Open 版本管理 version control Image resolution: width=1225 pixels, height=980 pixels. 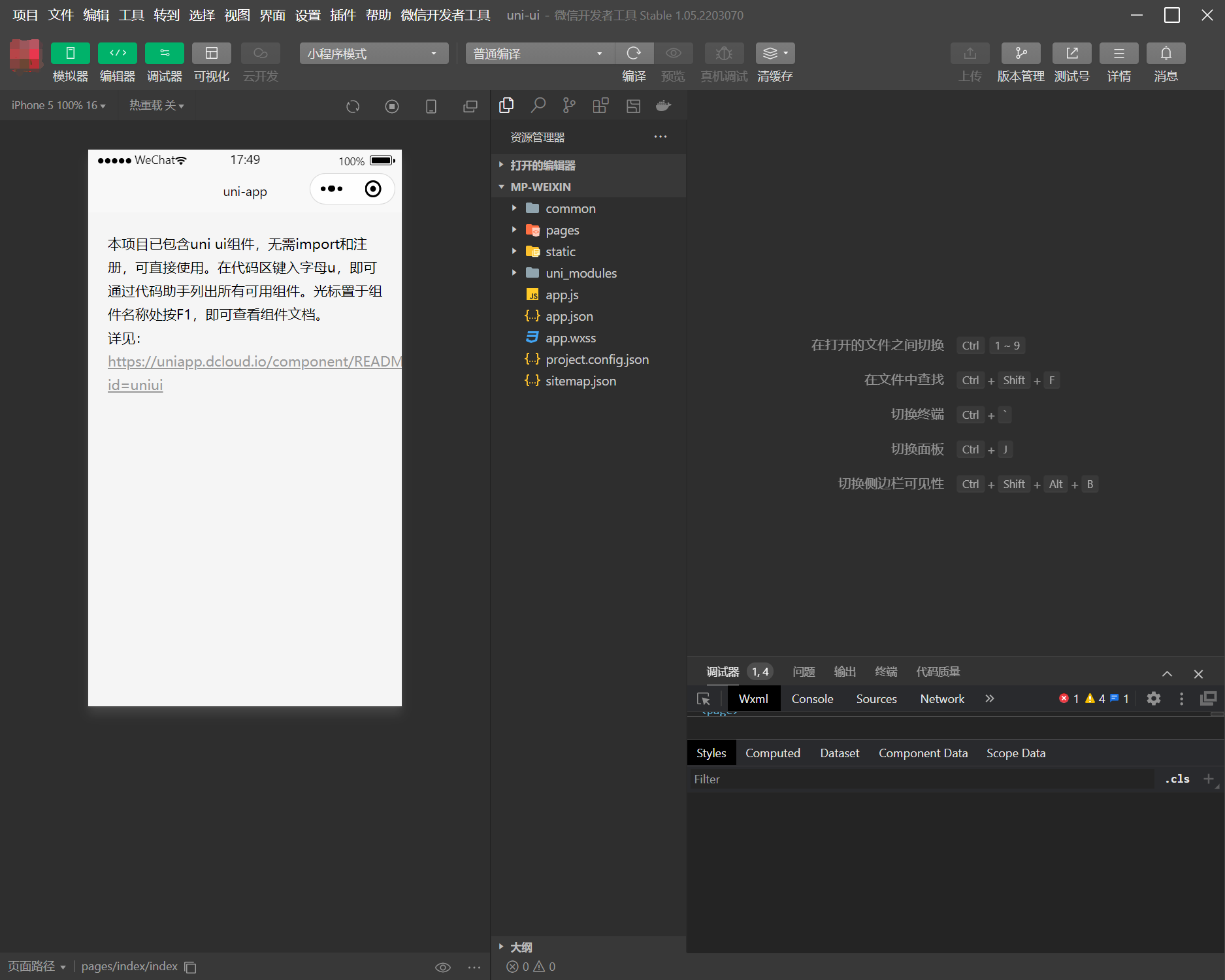tap(1021, 53)
